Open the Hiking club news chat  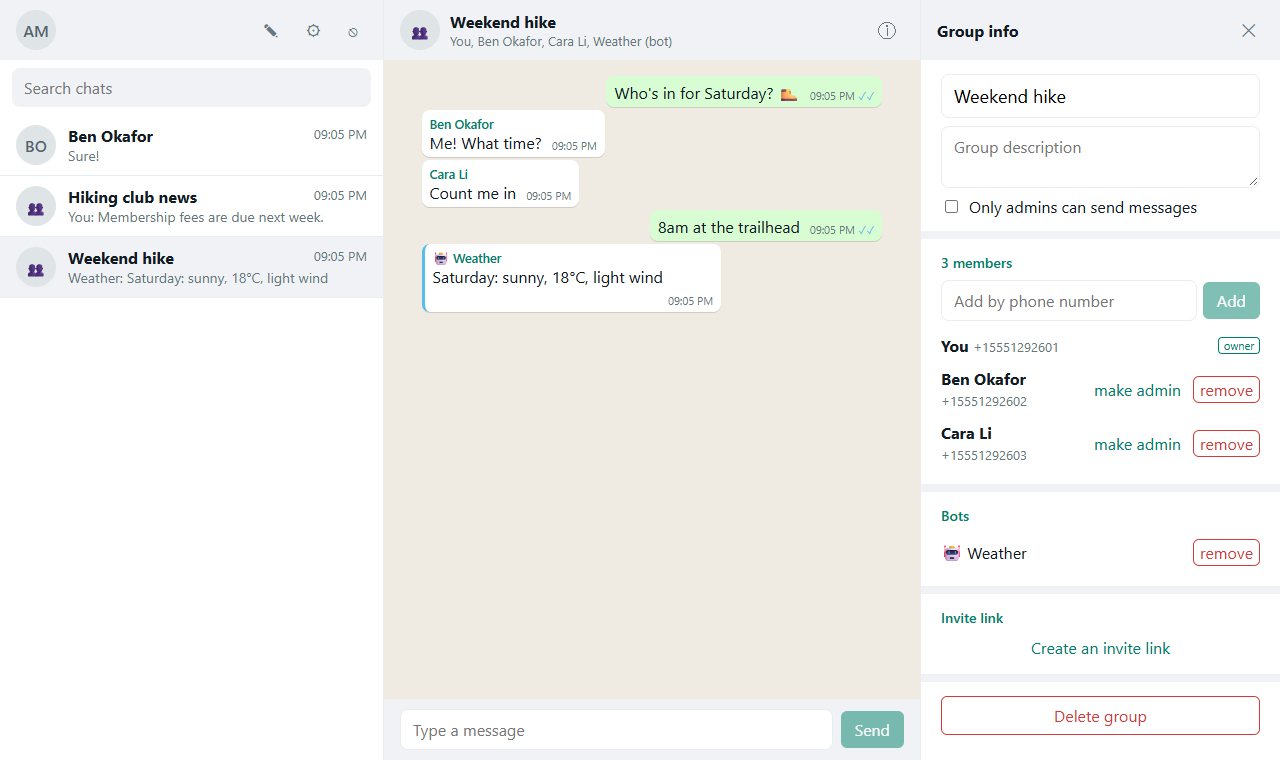point(191,207)
